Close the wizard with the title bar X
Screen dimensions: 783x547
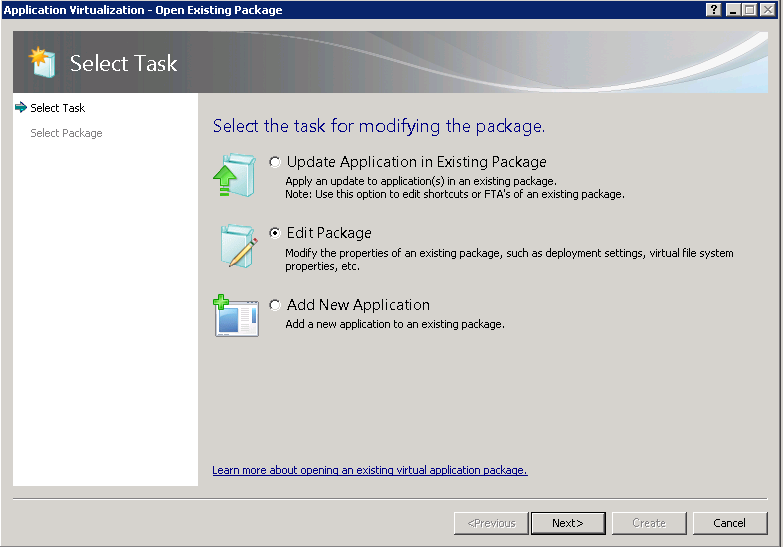(768, 9)
